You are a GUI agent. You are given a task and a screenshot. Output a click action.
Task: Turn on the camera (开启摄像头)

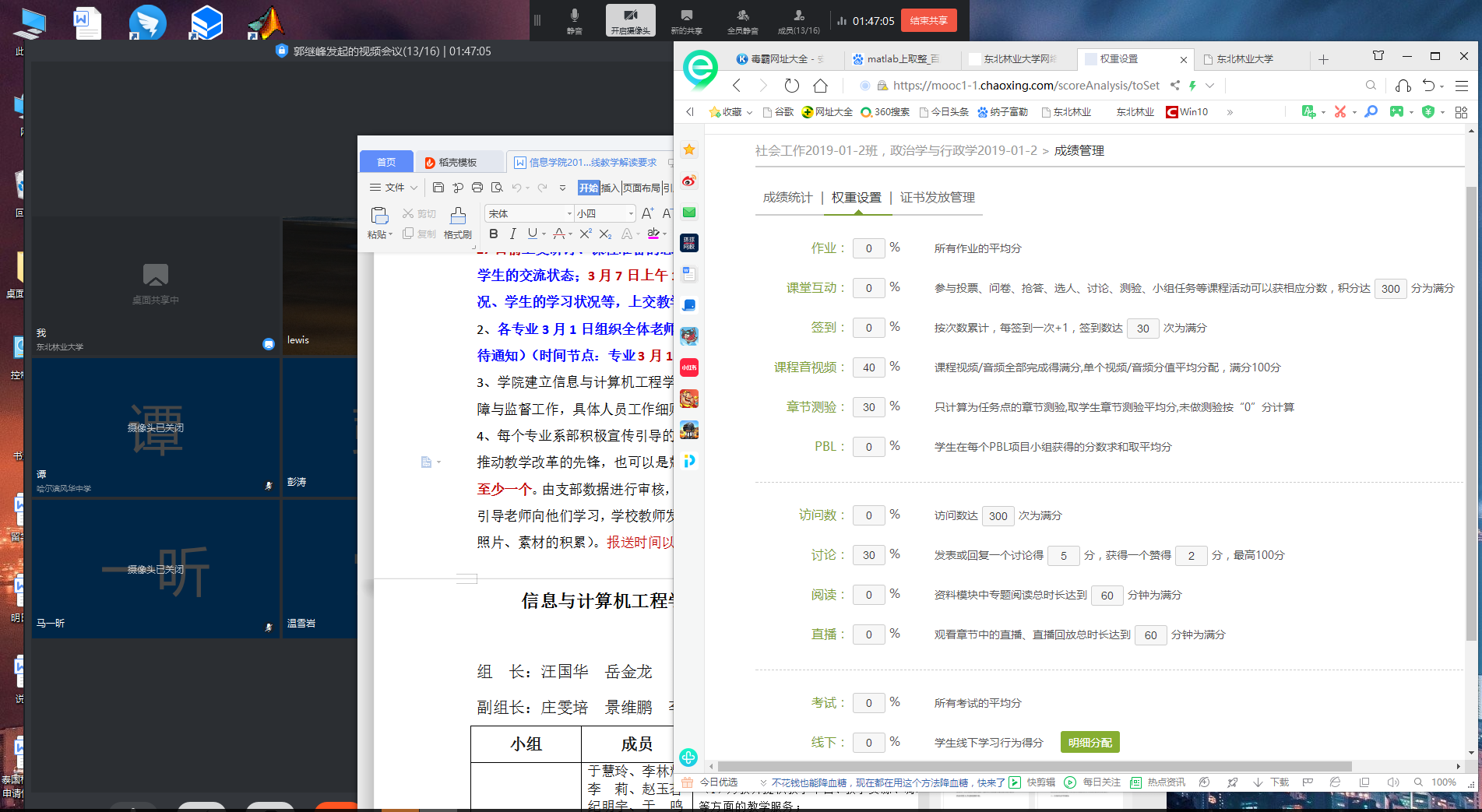[x=630, y=20]
